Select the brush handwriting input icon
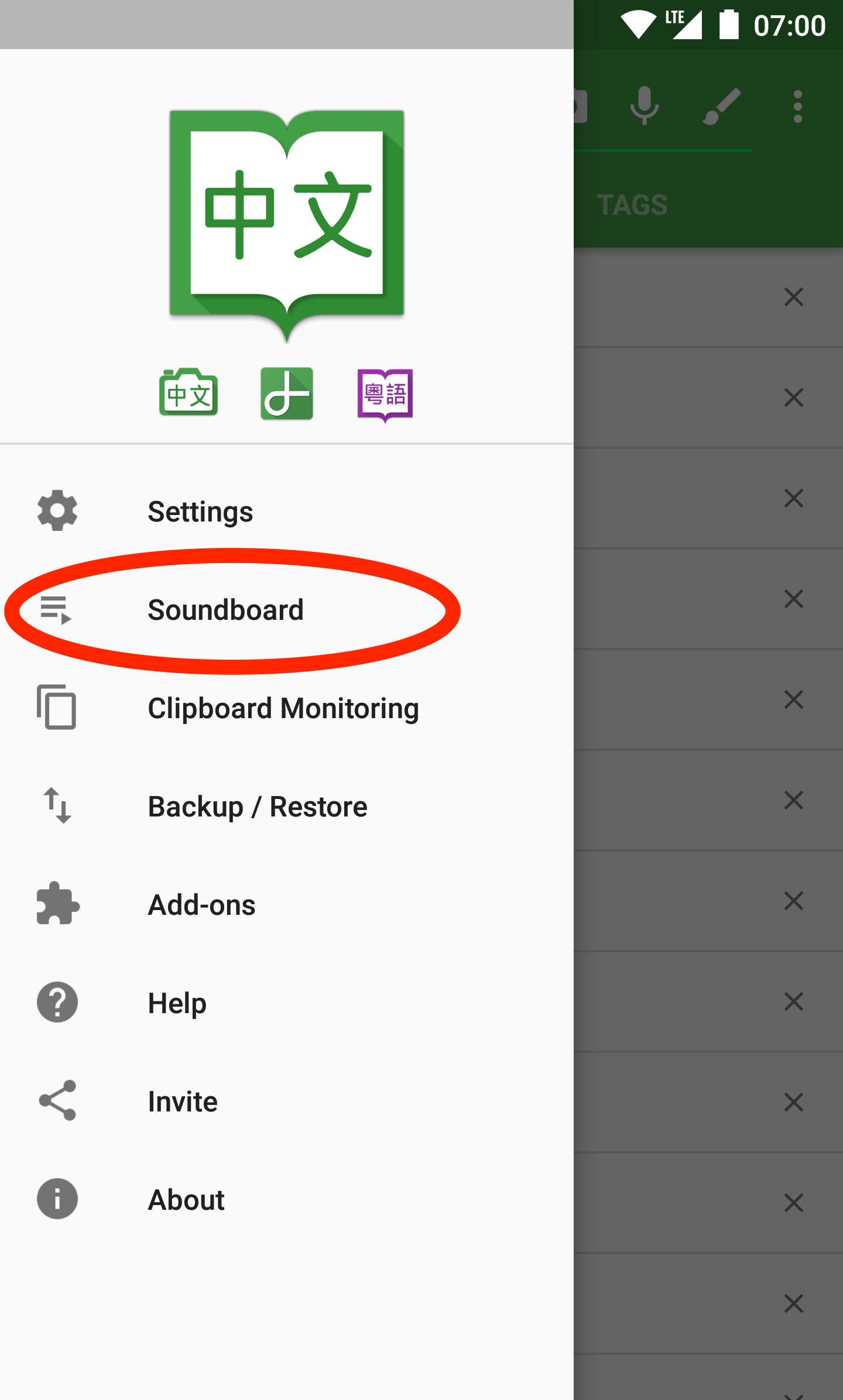Viewport: 843px width, 1400px height. click(722, 106)
